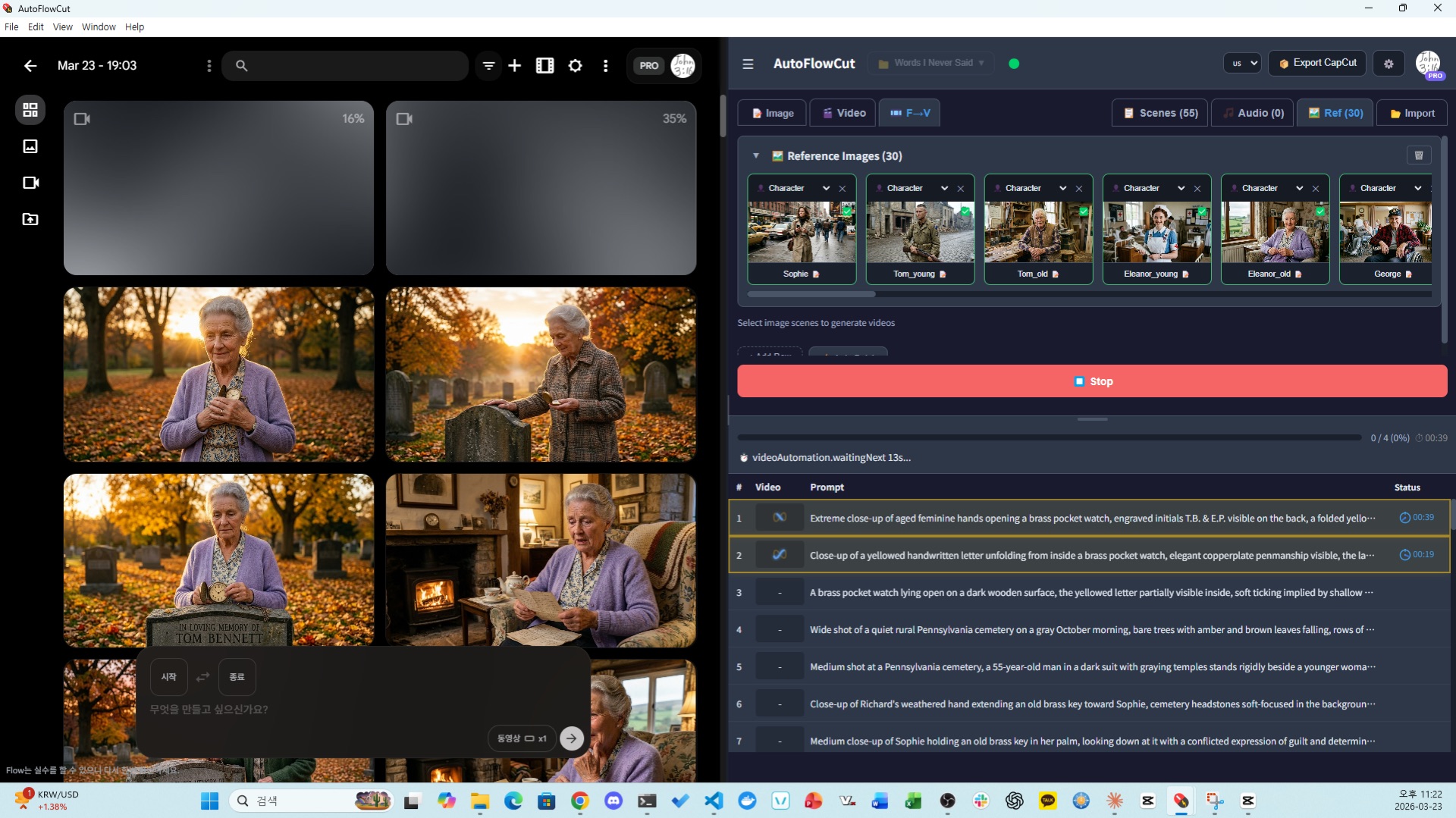
Task: Open Character type dropdown on Tom_old card
Action: 1062,189
